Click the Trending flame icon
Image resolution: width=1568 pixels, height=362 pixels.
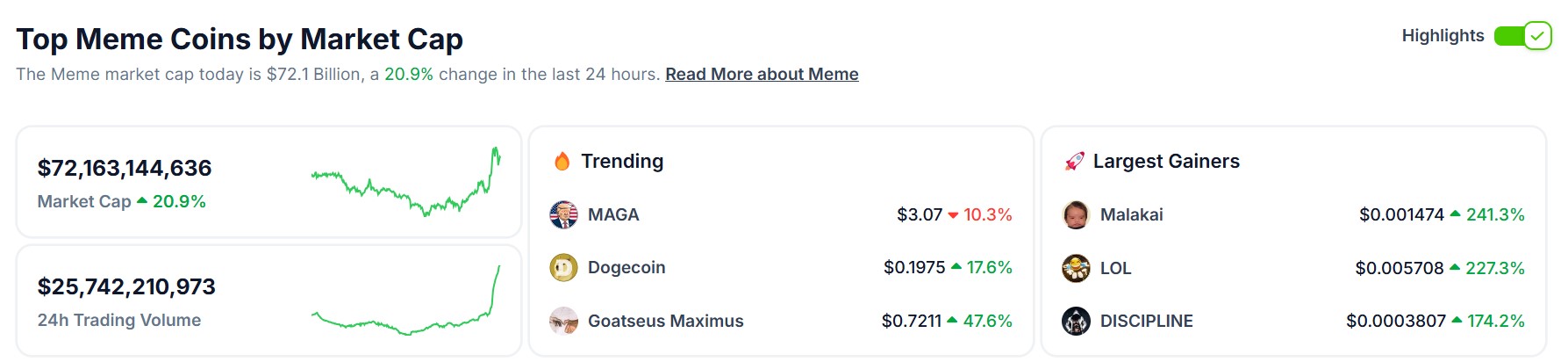coord(562,161)
